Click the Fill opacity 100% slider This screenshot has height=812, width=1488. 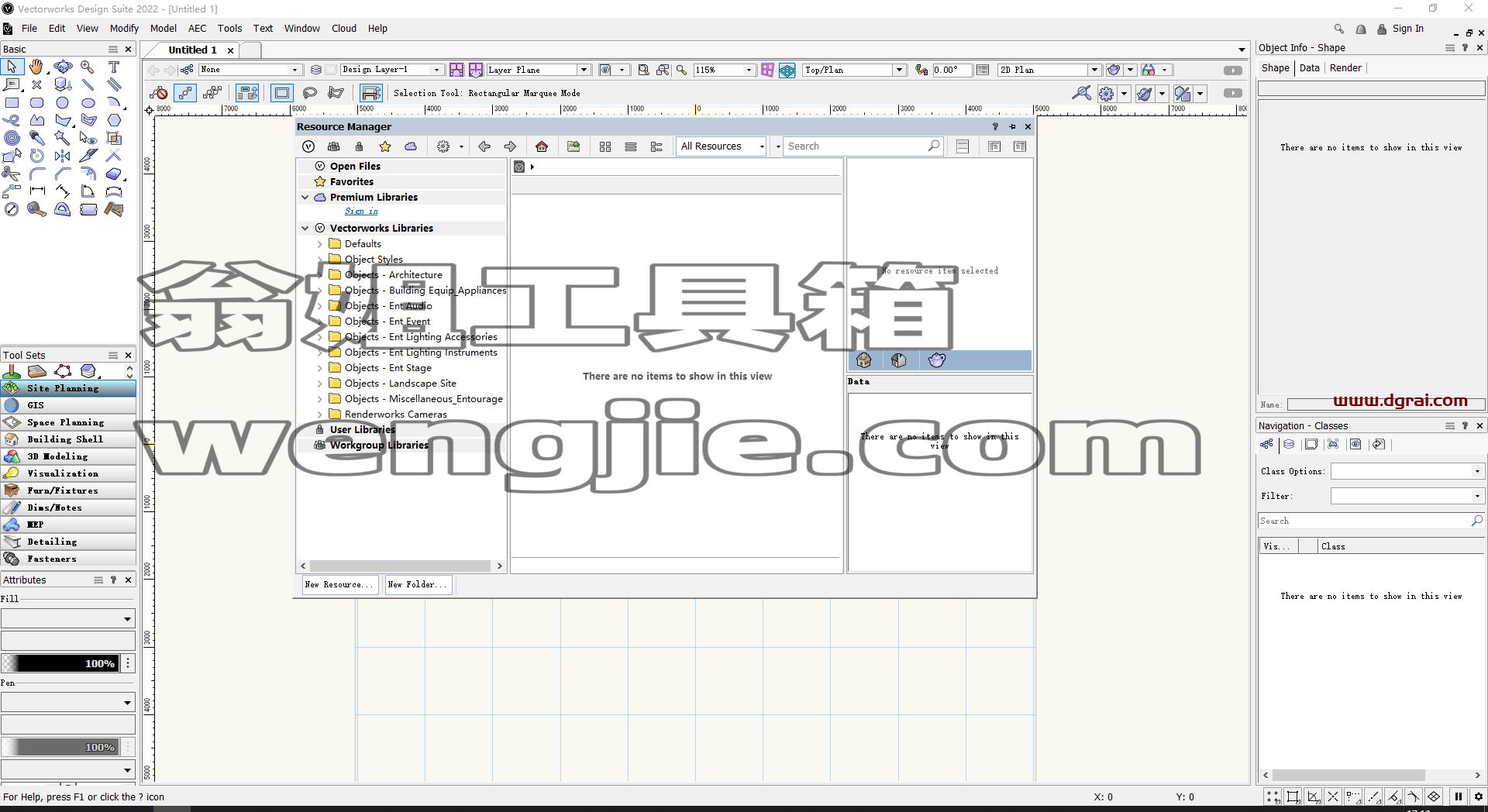[60, 663]
